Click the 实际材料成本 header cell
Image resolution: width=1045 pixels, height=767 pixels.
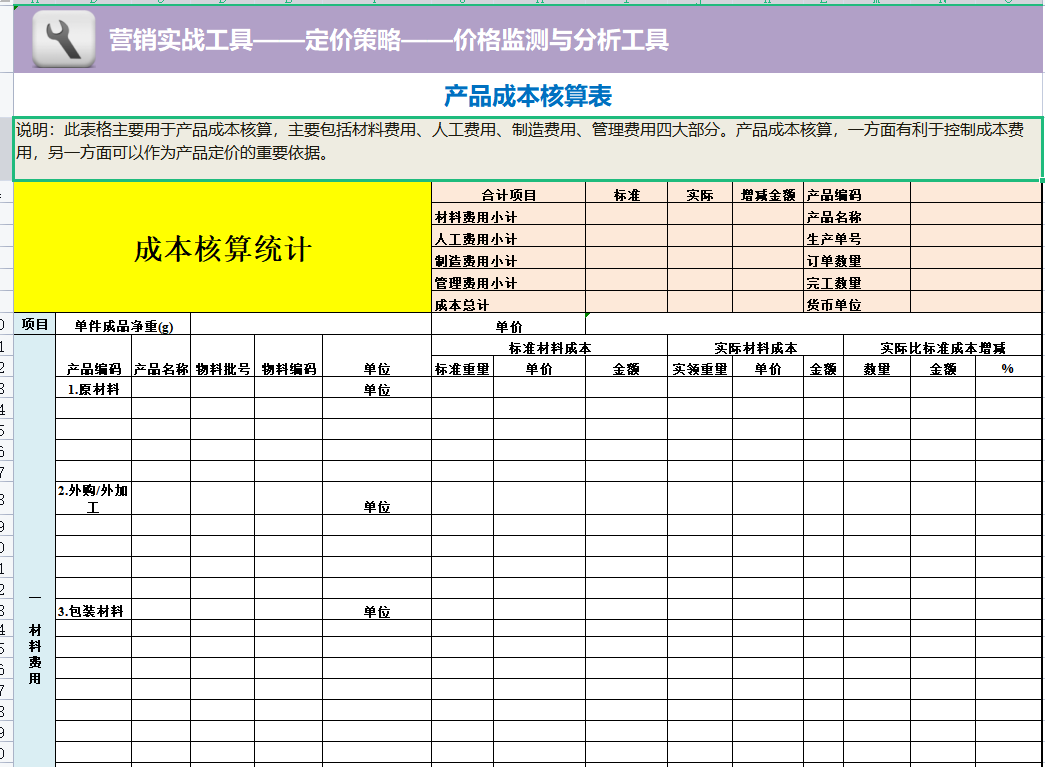[x=755, y=345]
